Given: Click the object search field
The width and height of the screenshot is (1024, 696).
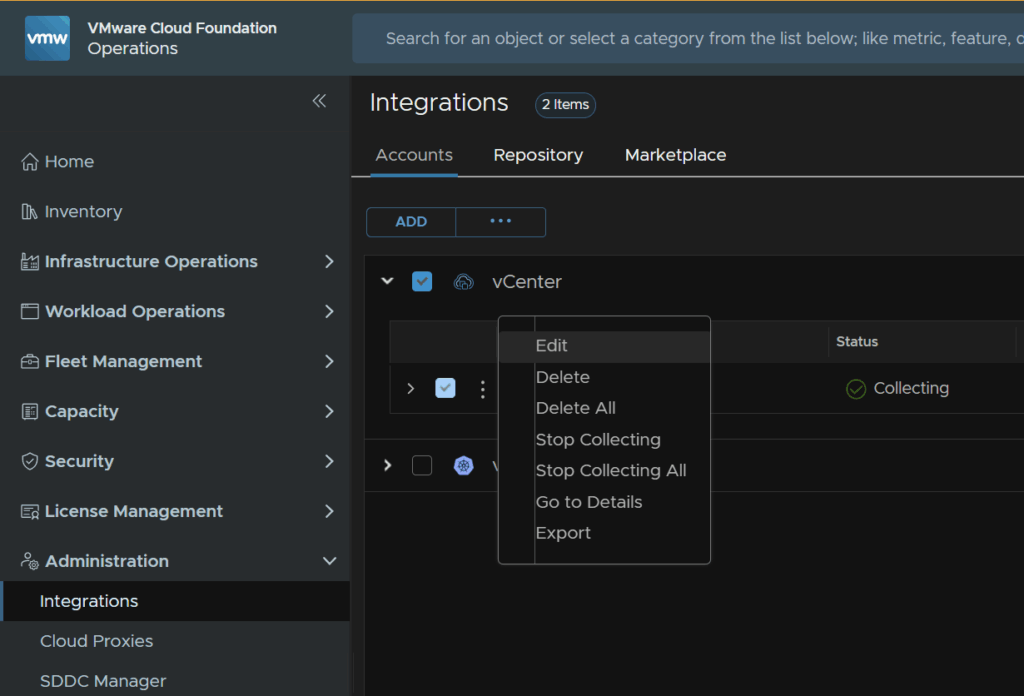Looking at the screenshot, I should click(x=688, y=39).
